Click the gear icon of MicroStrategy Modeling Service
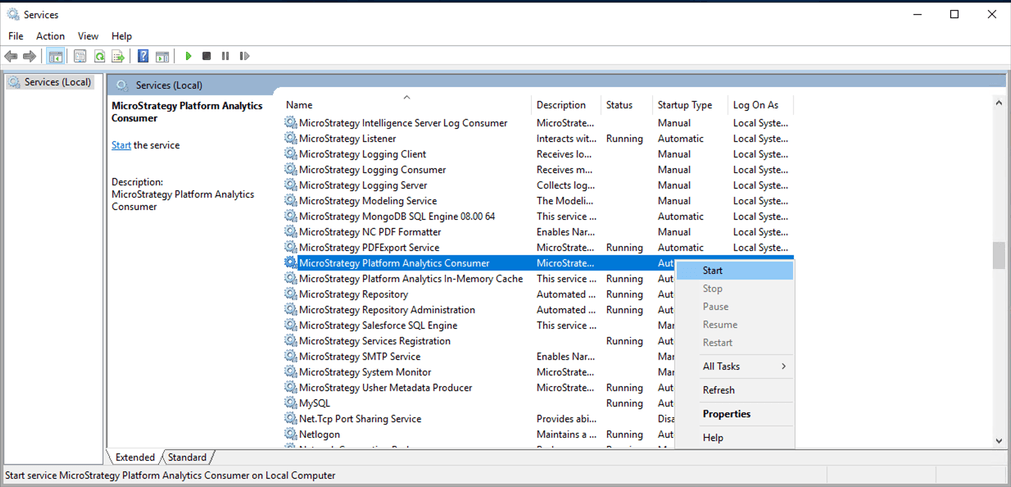 click(291, 201)
